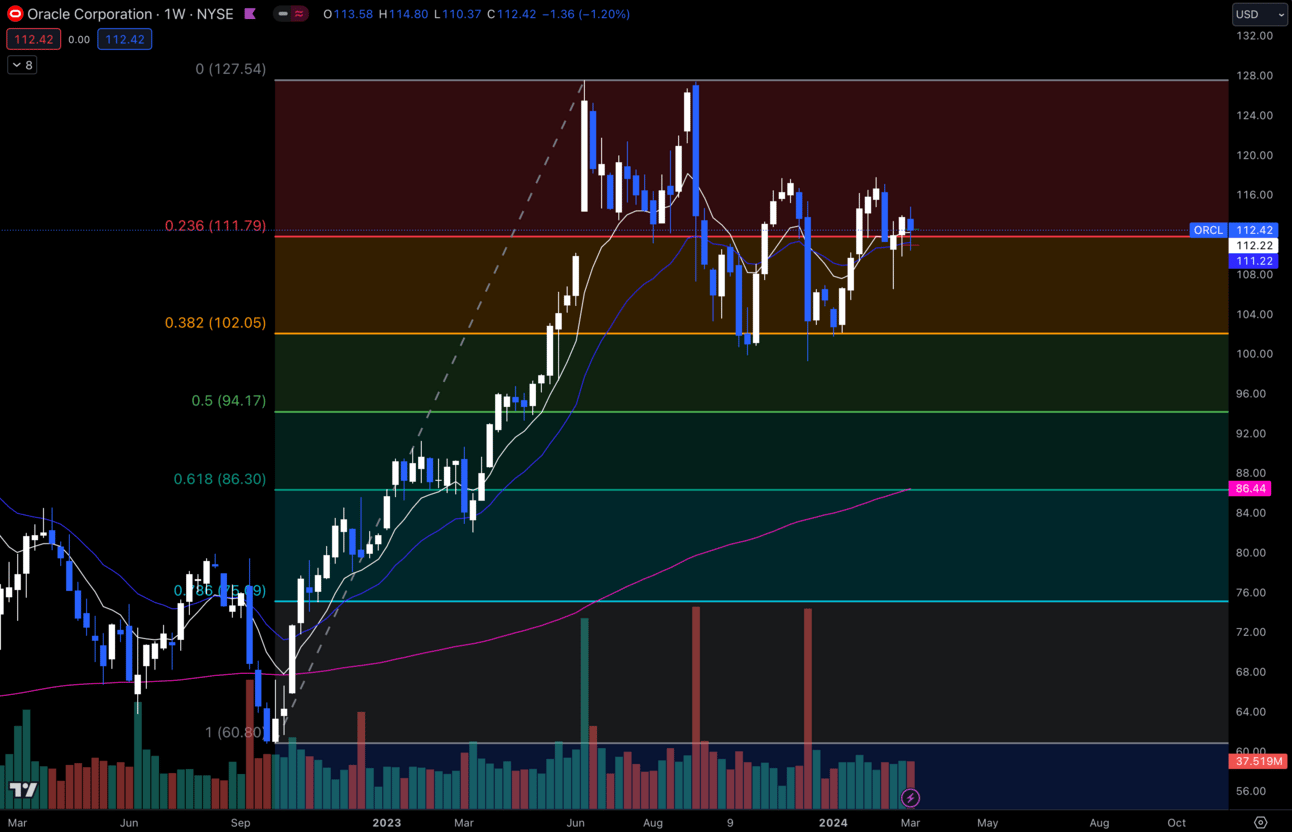Click the O113.58 open price value

click(x=347, y=14)
